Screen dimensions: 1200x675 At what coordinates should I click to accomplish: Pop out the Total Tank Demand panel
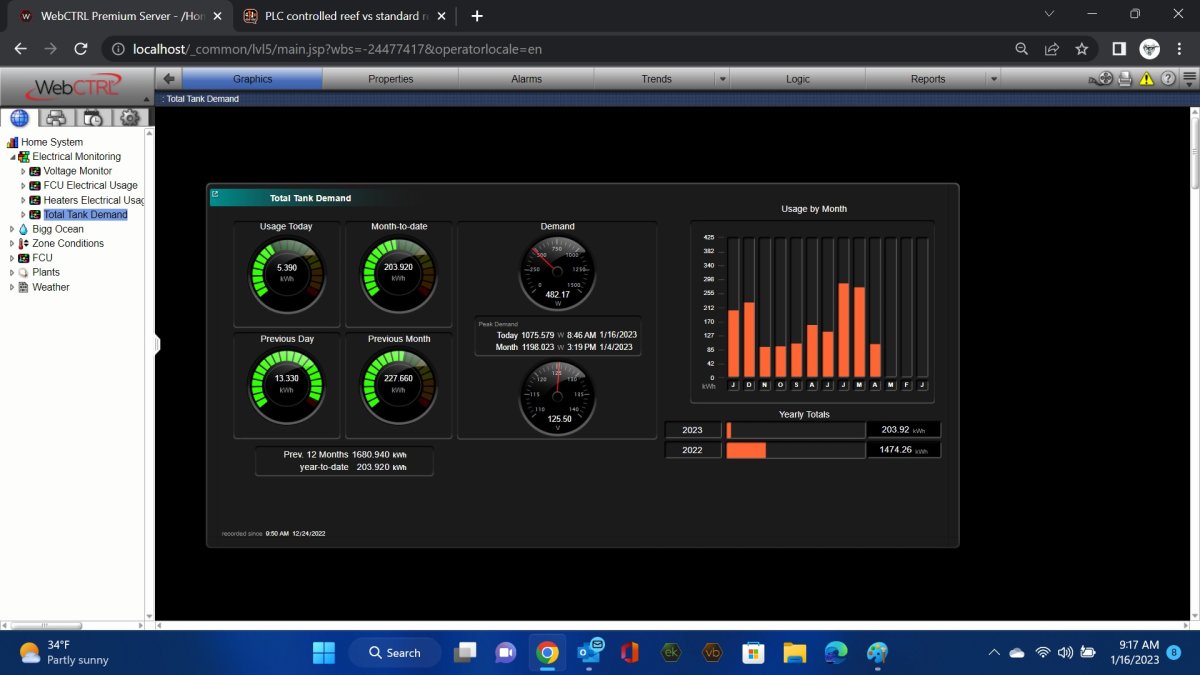tap(215, 195)
